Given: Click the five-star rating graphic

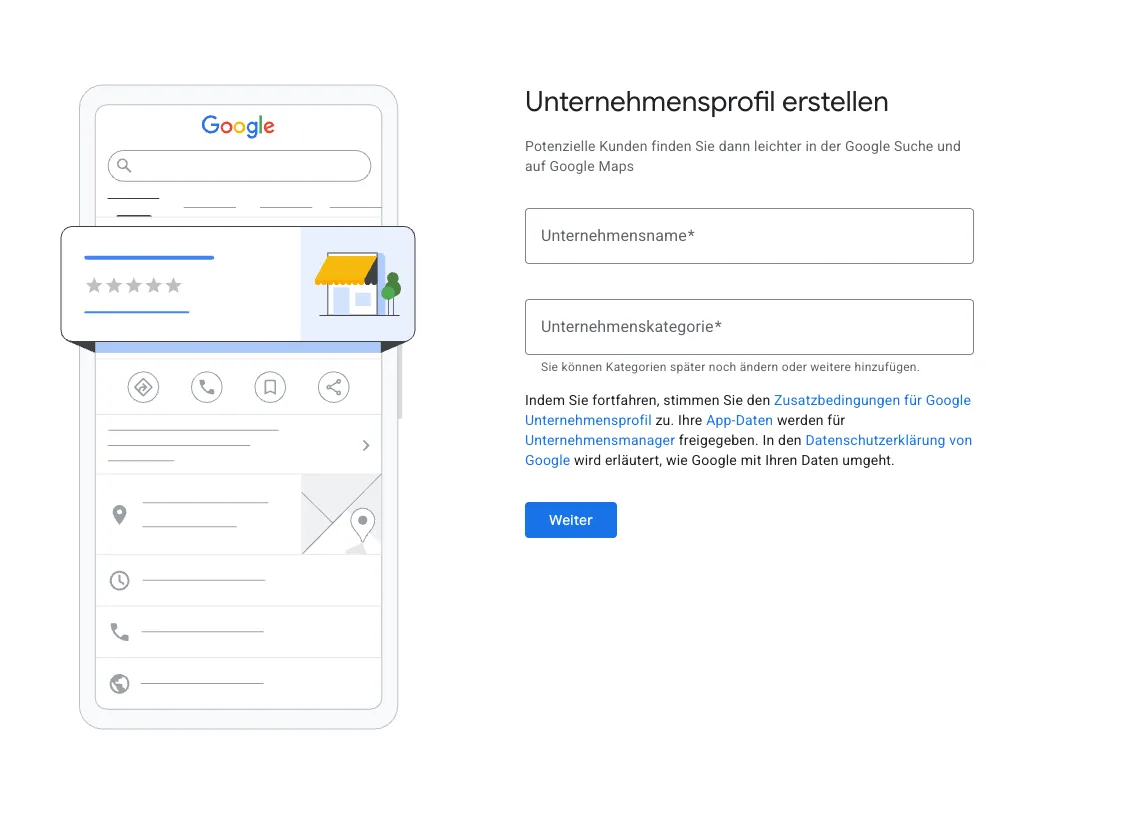Looking at the screenshot, I should [x=133, y=286].
